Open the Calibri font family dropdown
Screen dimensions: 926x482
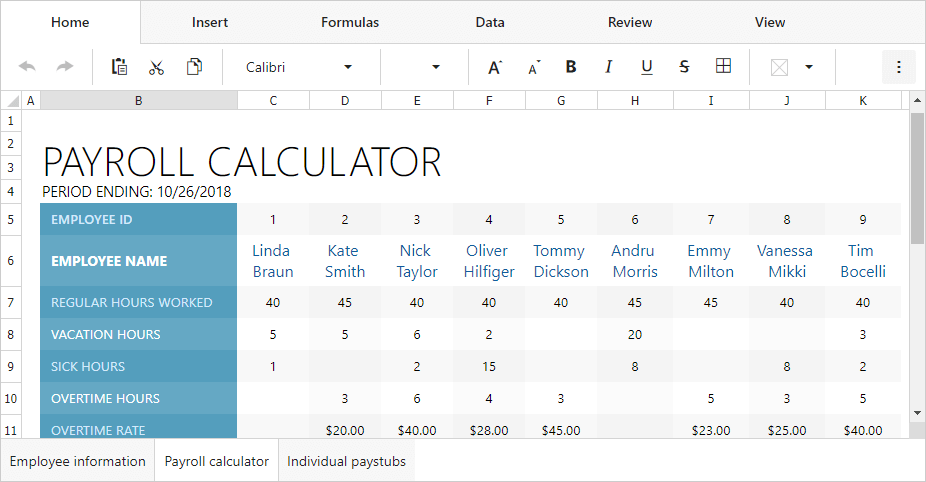(x=300, y=67)
